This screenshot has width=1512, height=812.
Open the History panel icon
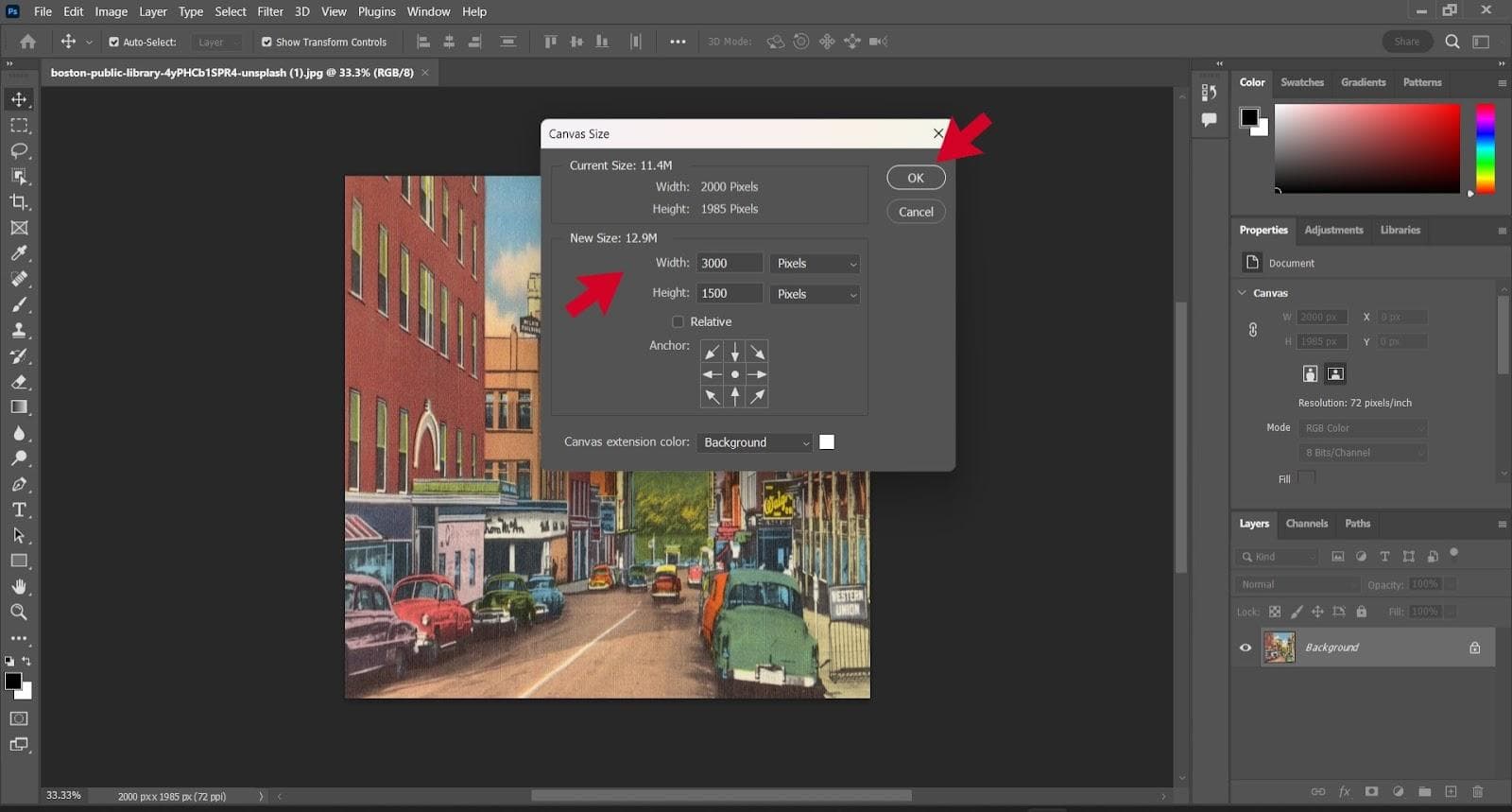(1209, 93)
